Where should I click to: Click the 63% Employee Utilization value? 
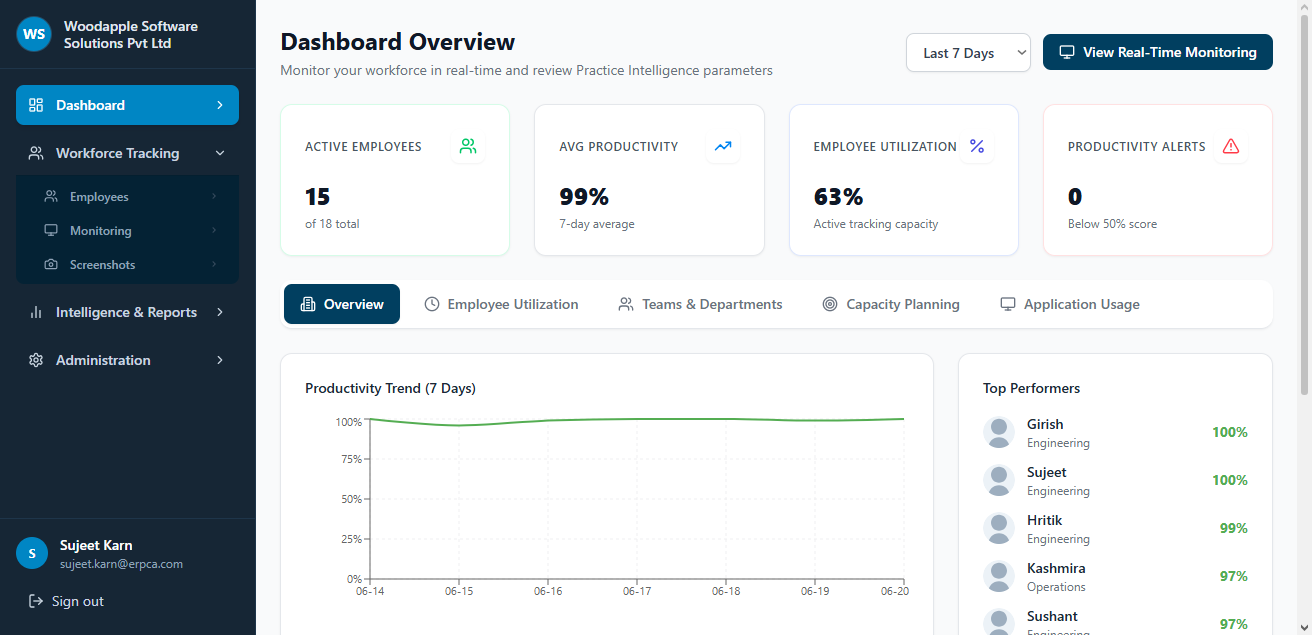[838, 196]
